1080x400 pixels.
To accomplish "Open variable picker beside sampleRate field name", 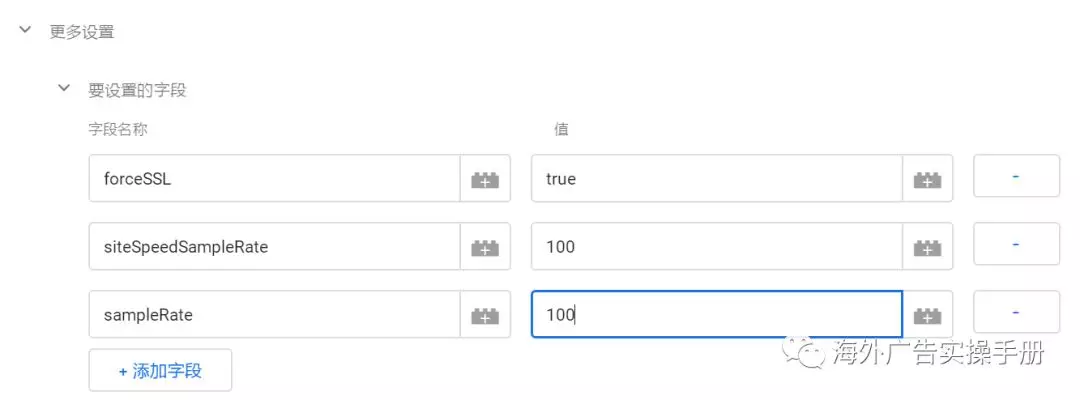I will point(485,315).
